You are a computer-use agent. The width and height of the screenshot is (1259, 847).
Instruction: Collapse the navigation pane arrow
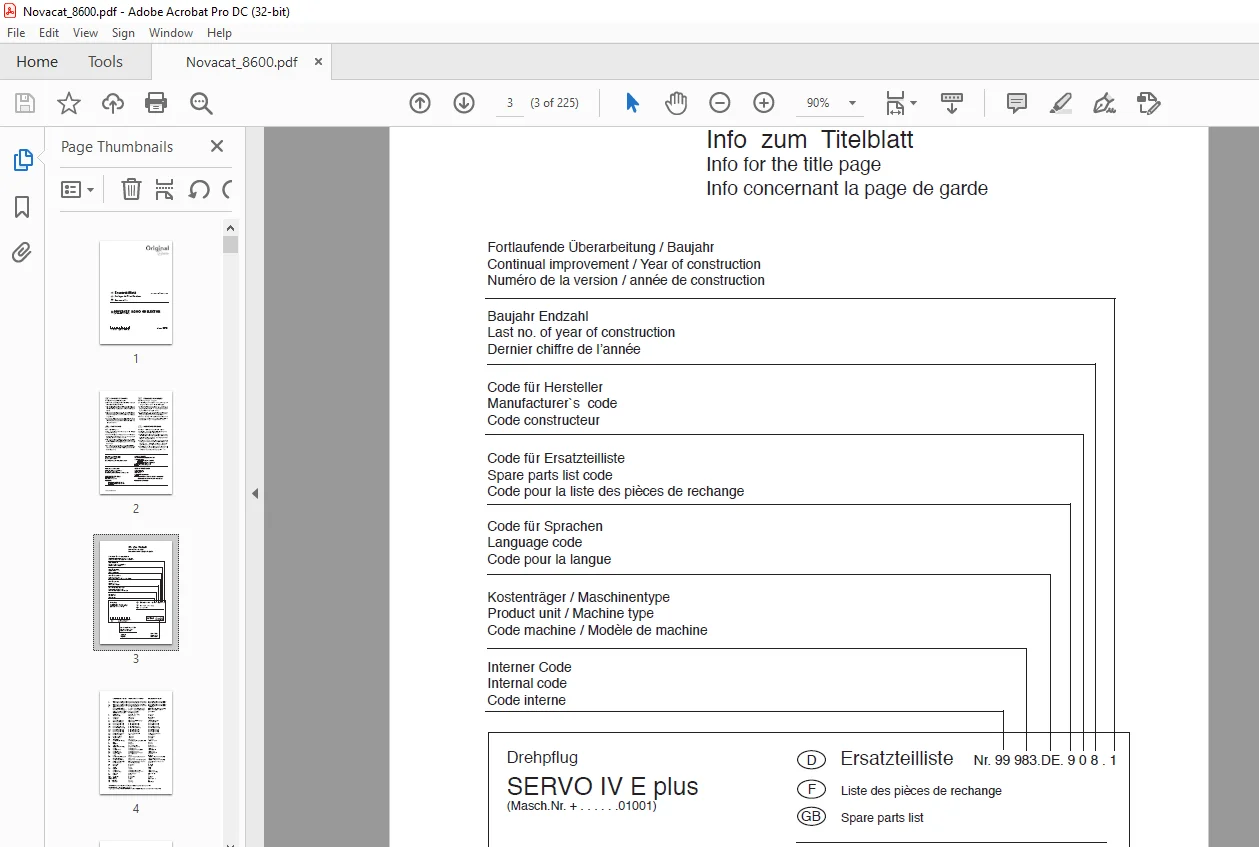(254, 493)
